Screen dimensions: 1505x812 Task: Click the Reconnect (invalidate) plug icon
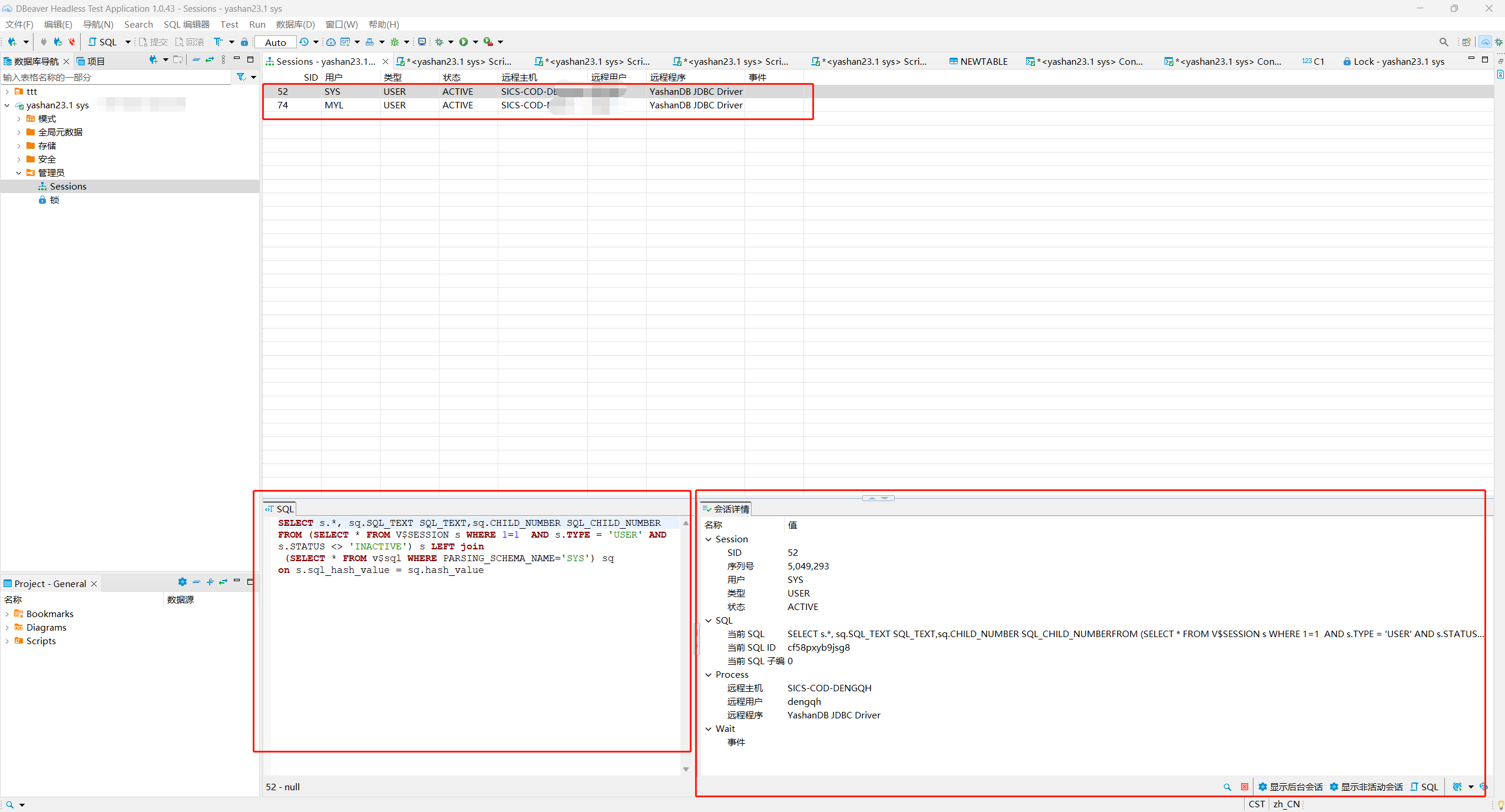58,42
